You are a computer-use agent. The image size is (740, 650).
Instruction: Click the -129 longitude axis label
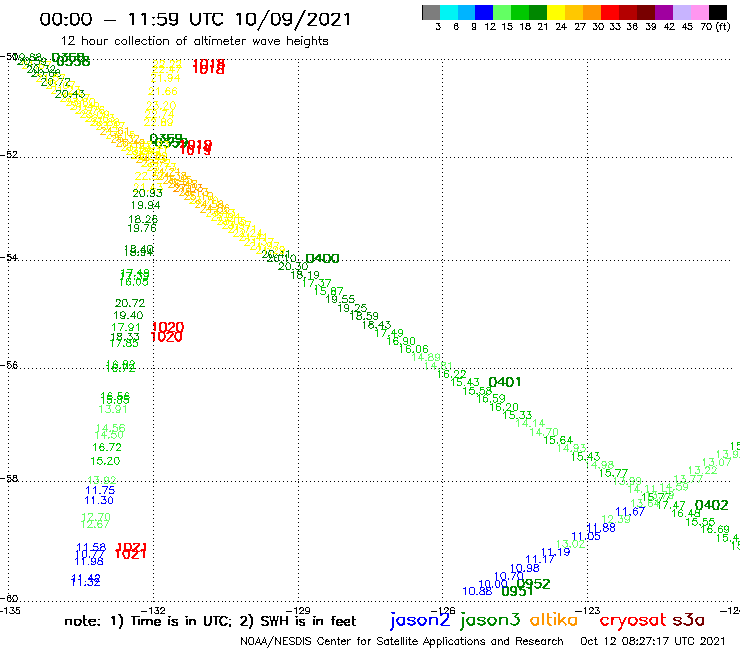tap(300, 610)
